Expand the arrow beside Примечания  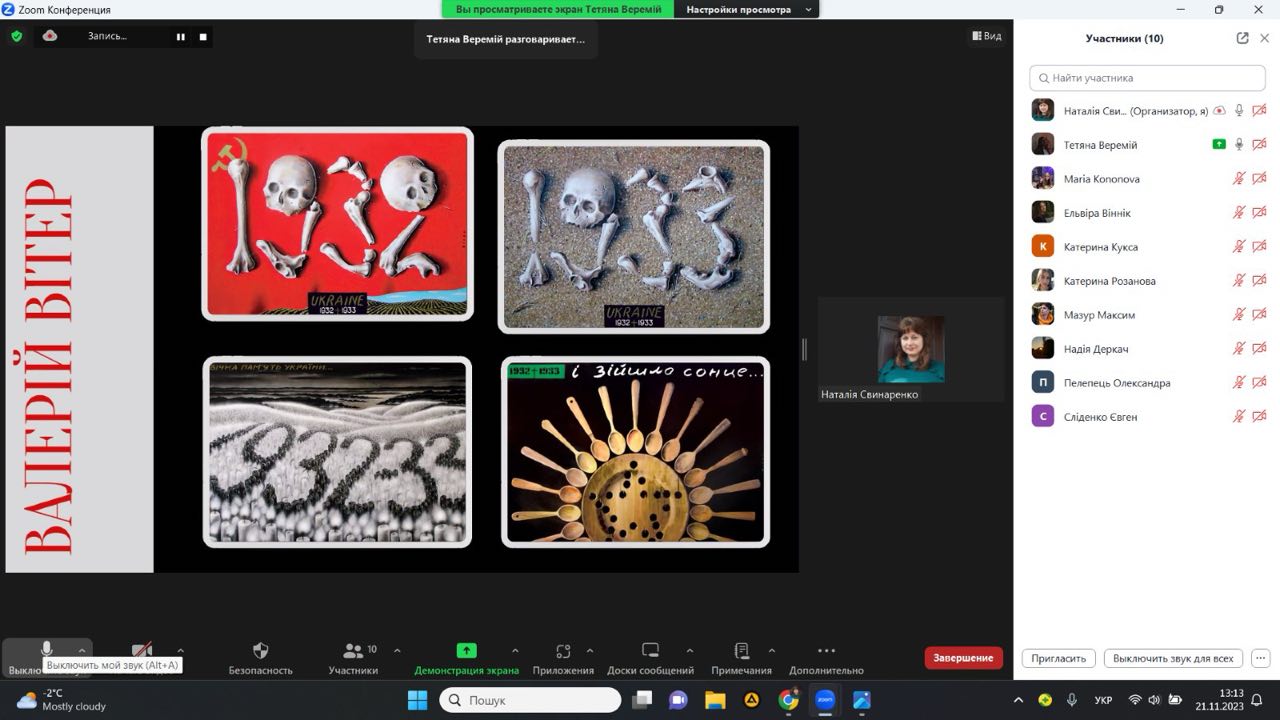tap(772, 650)
